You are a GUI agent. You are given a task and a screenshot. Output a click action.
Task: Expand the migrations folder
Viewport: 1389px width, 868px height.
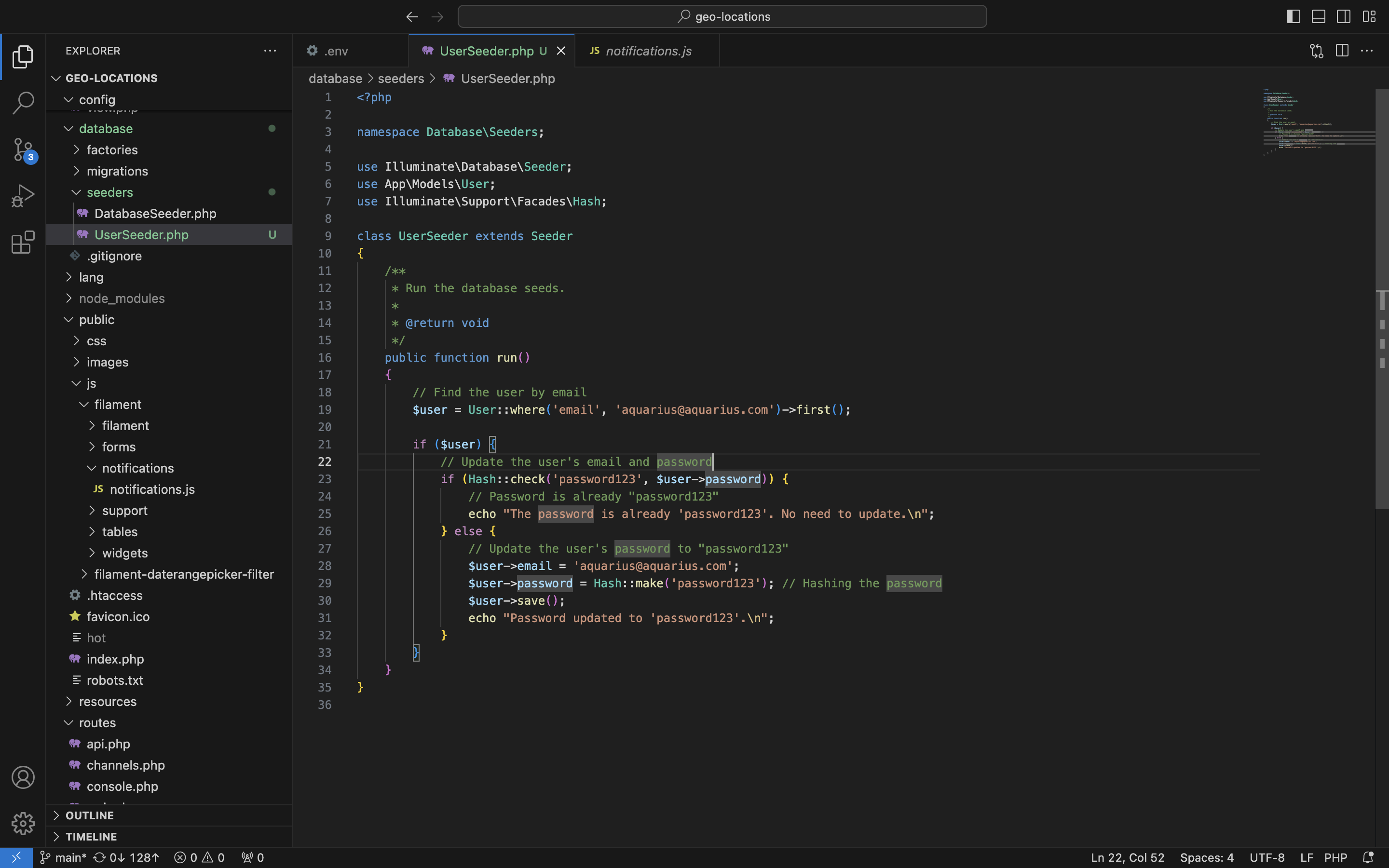pyautogui.click(x=117, y=171)
